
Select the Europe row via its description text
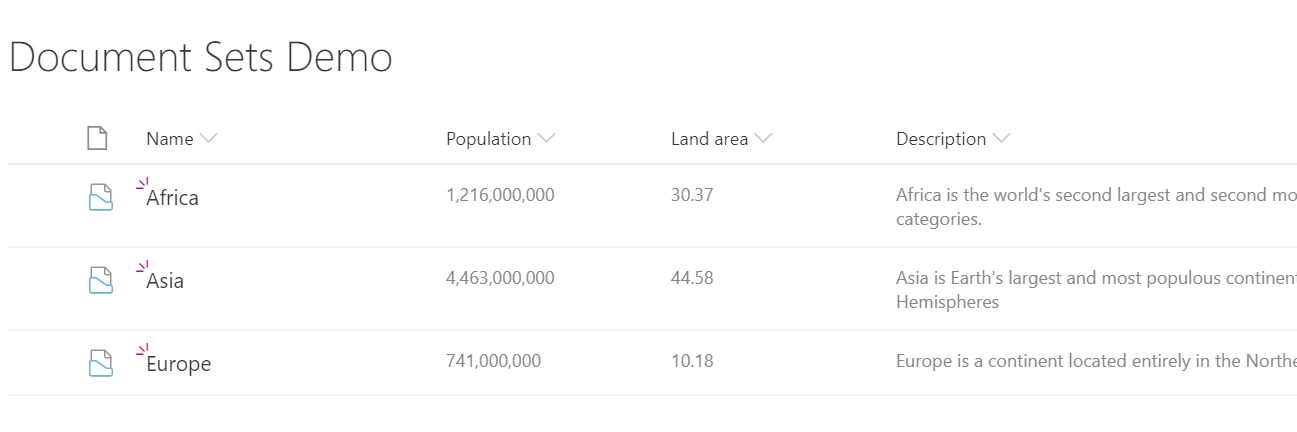coord(1096,361)
